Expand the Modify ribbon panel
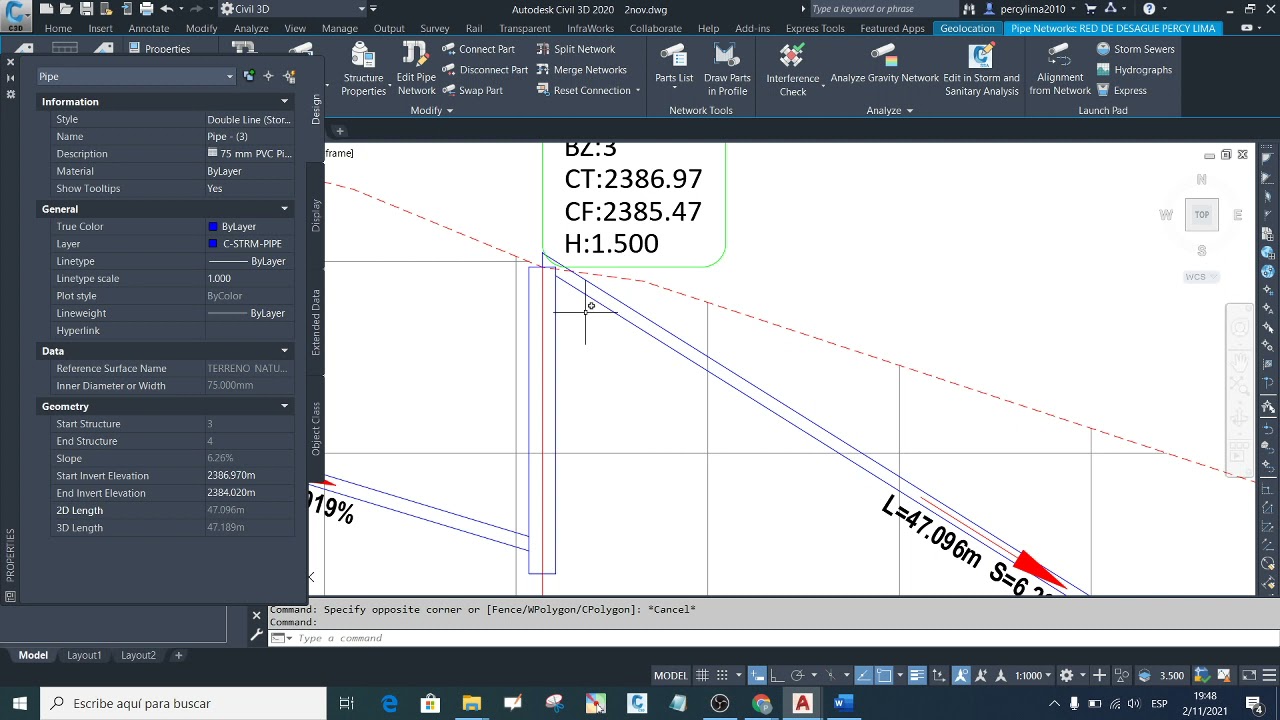Screen dimensions: 1280x720 point(431,111)
